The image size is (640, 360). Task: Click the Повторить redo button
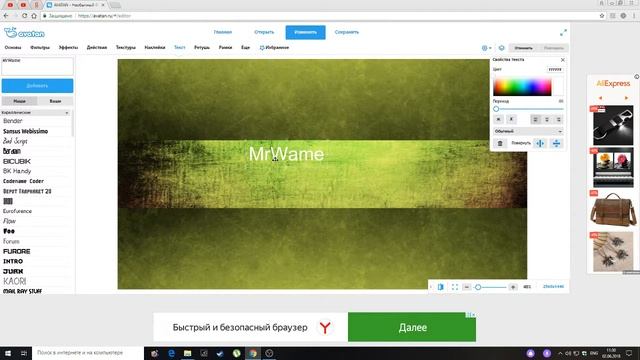click(x=553, y=48)
